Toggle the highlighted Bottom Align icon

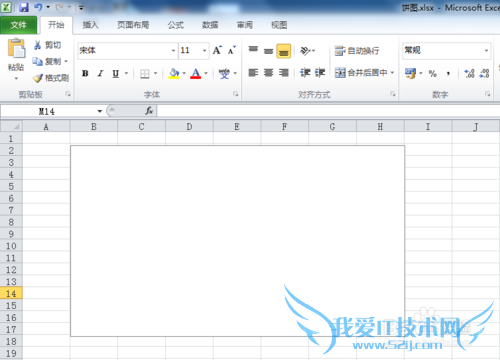coord(284,51)
